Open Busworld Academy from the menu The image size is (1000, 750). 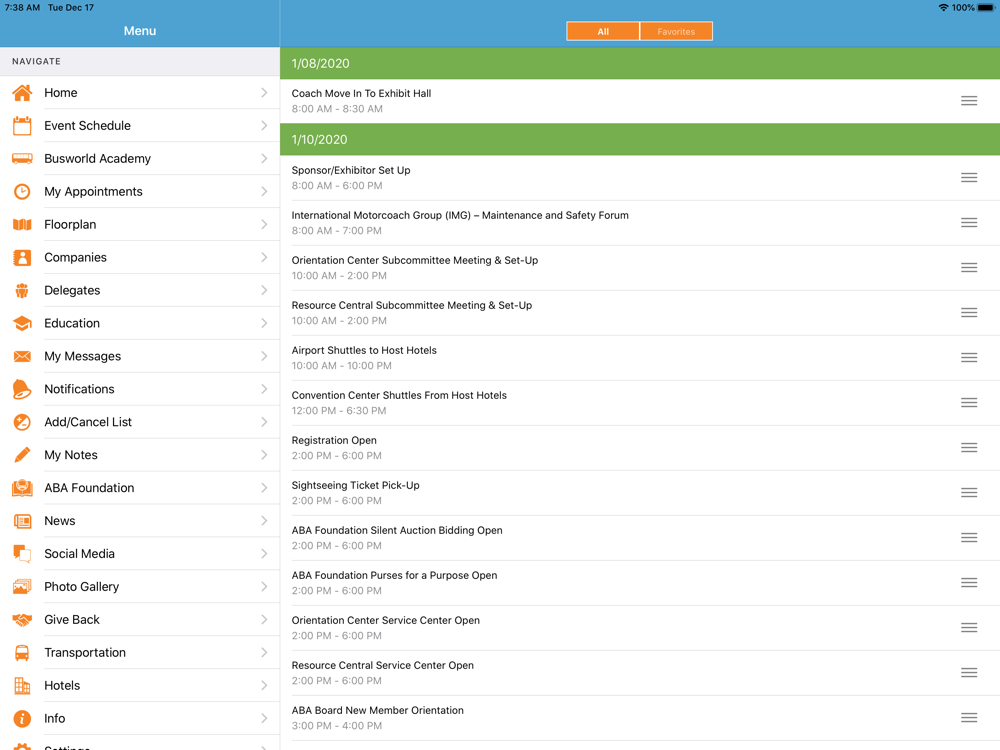click(140, 159)
